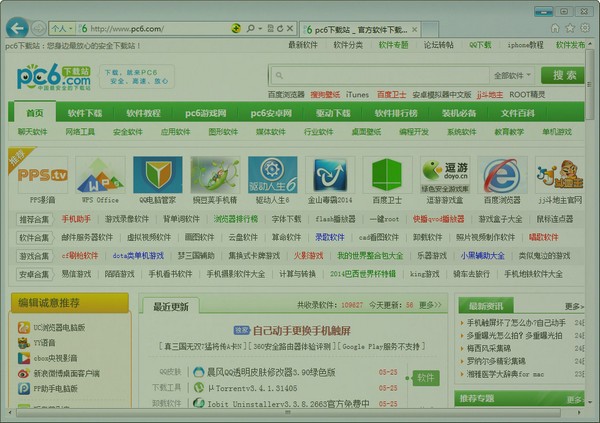The height and width of the screenshot is (423, 600).
Task: Click the horizontal scrollbar at bottom
Action: 289,413
